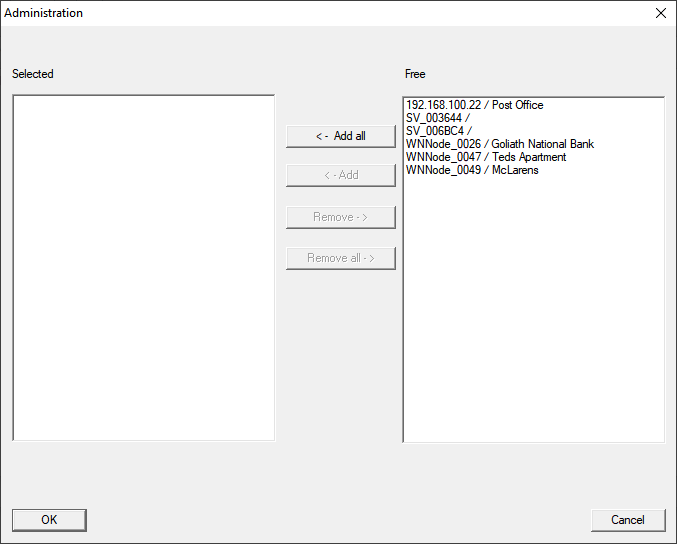
Task: Cancel the Administration dialog
Action: [x=628, y=520]
